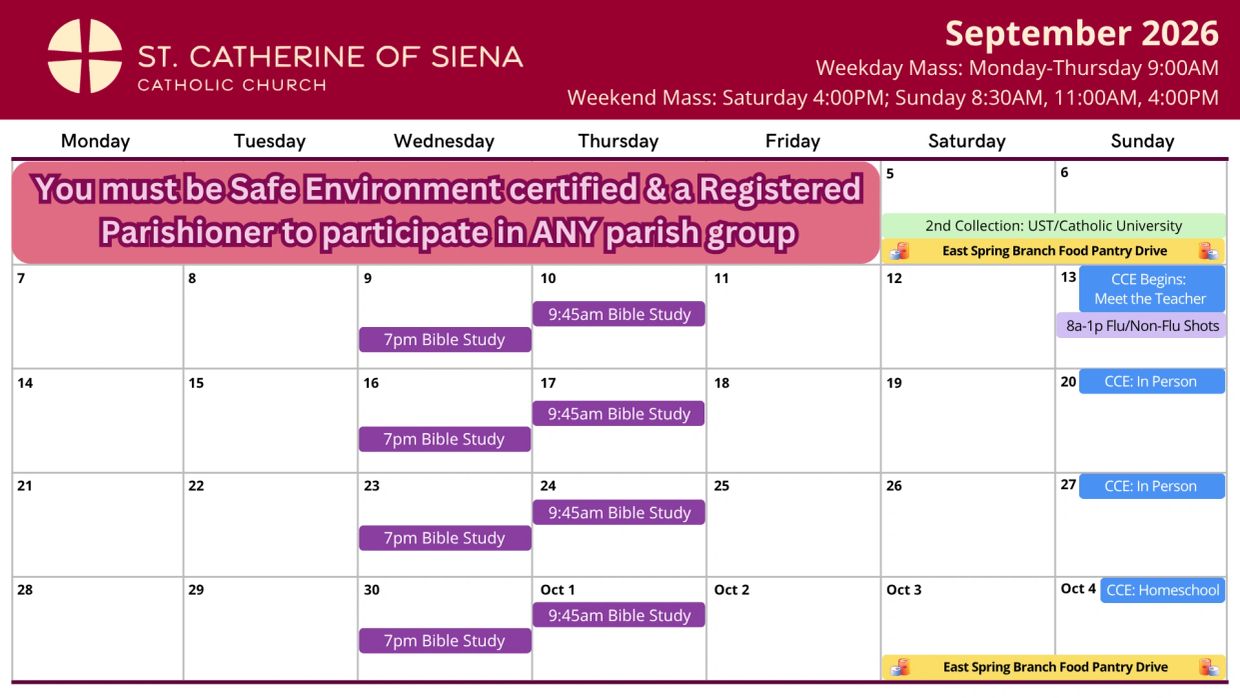Screen dimensions: 1240x698
Task: Click the September 2026 title
Action: pyautogui.click(x=1082, y=33)
